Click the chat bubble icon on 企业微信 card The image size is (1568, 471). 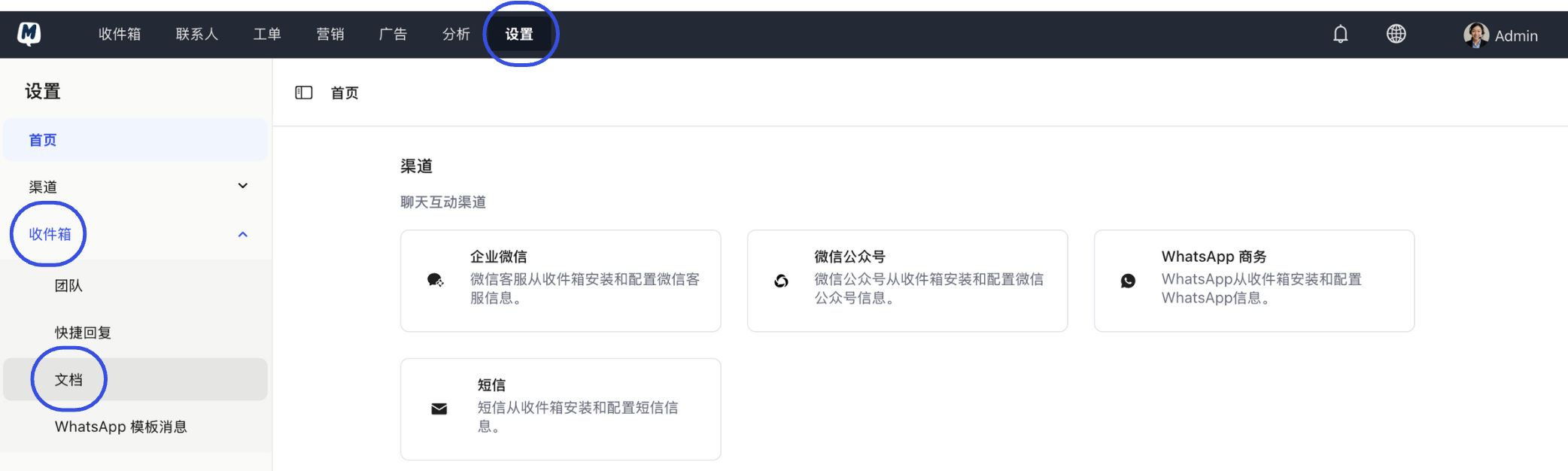(x=436, y=278)
